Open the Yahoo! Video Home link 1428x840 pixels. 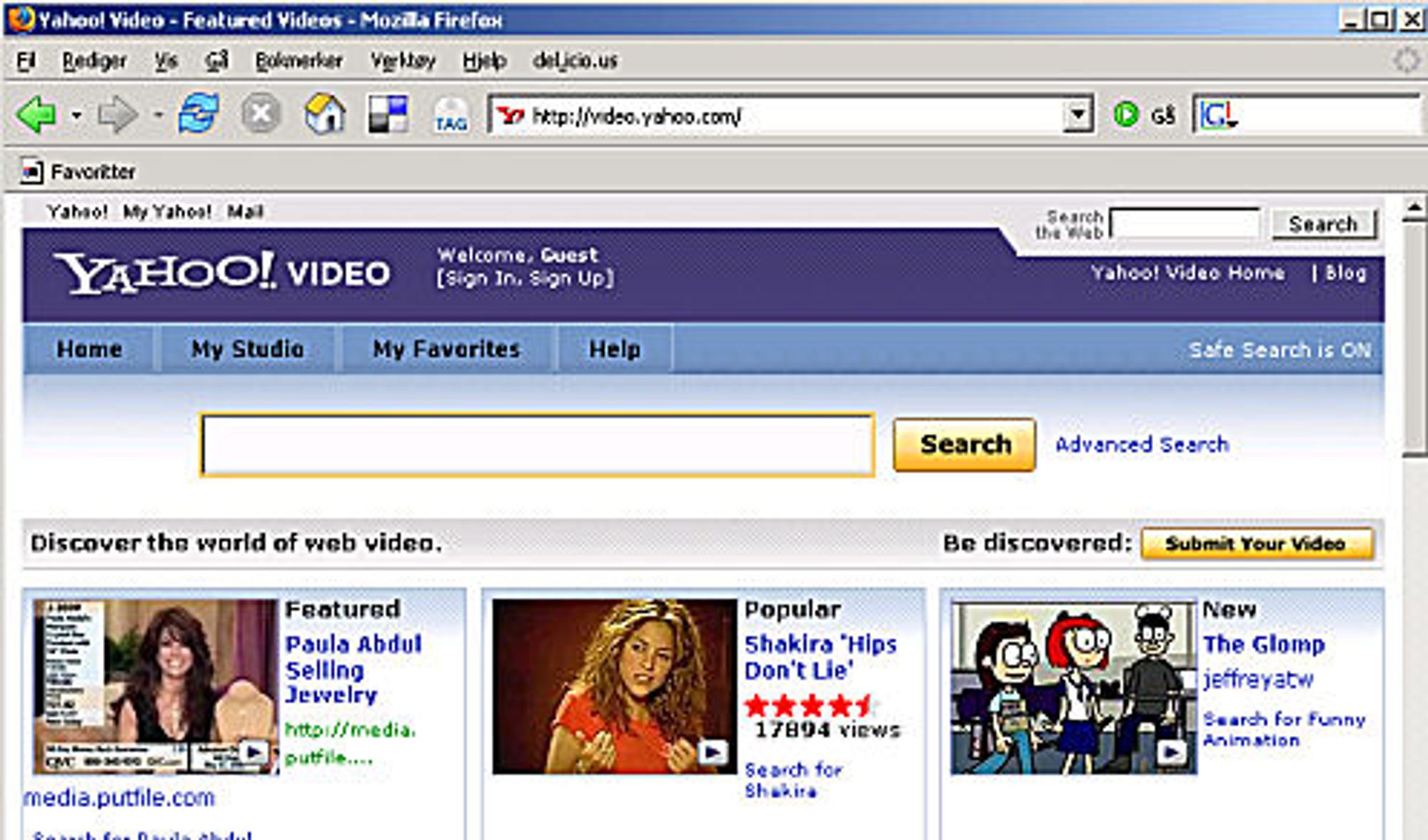point(1188,273)
